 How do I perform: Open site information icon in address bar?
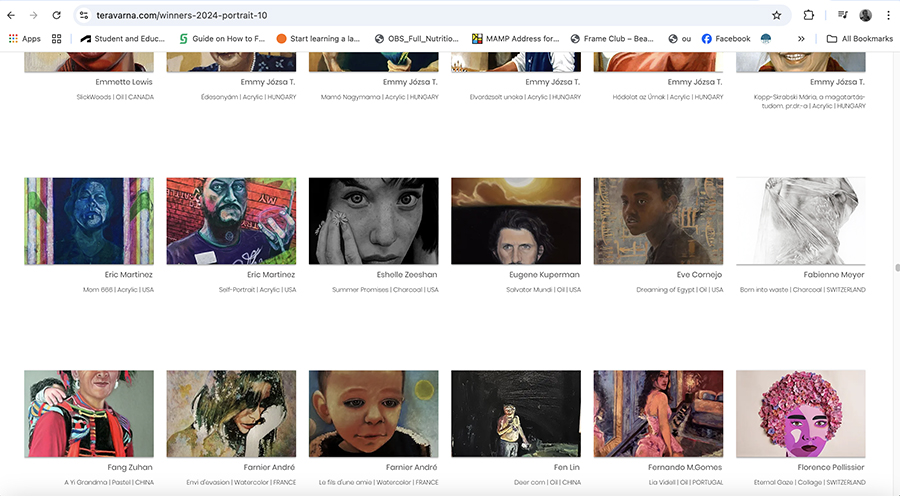84,16
